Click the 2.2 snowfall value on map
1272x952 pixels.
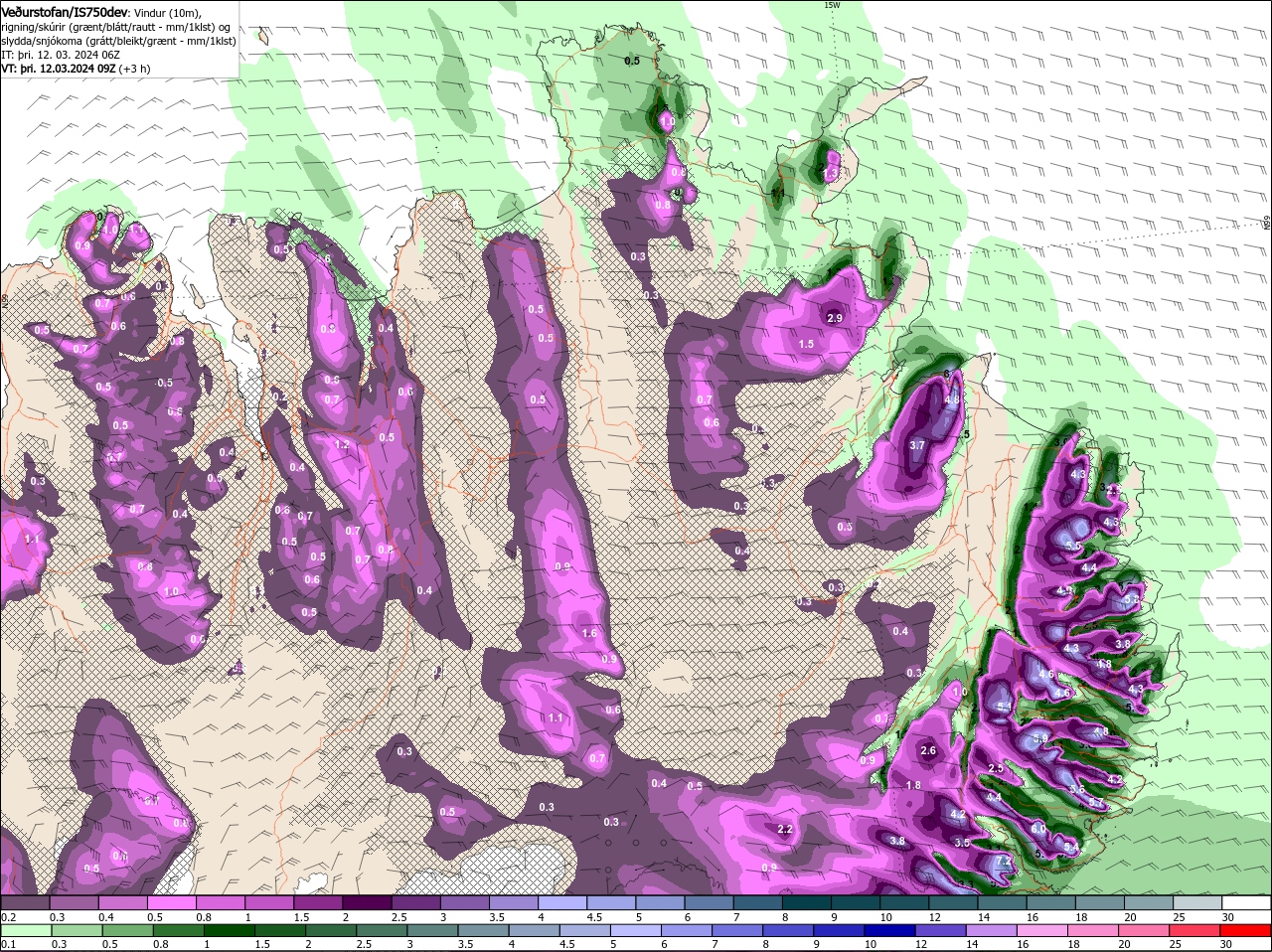coord(785,829)
